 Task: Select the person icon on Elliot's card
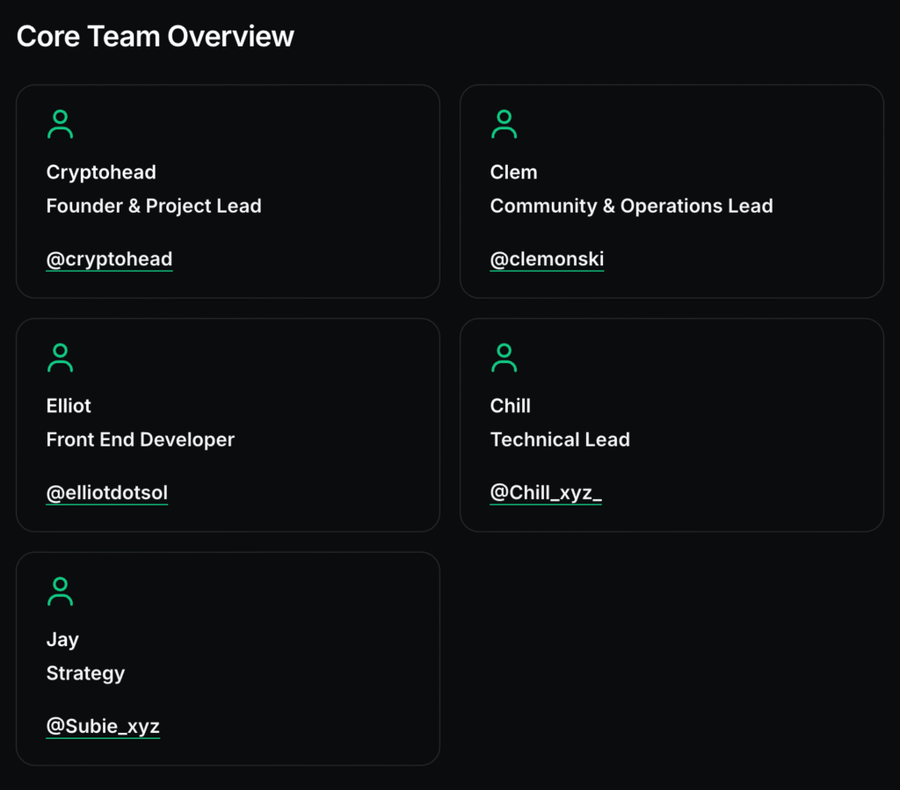(60, 358)
